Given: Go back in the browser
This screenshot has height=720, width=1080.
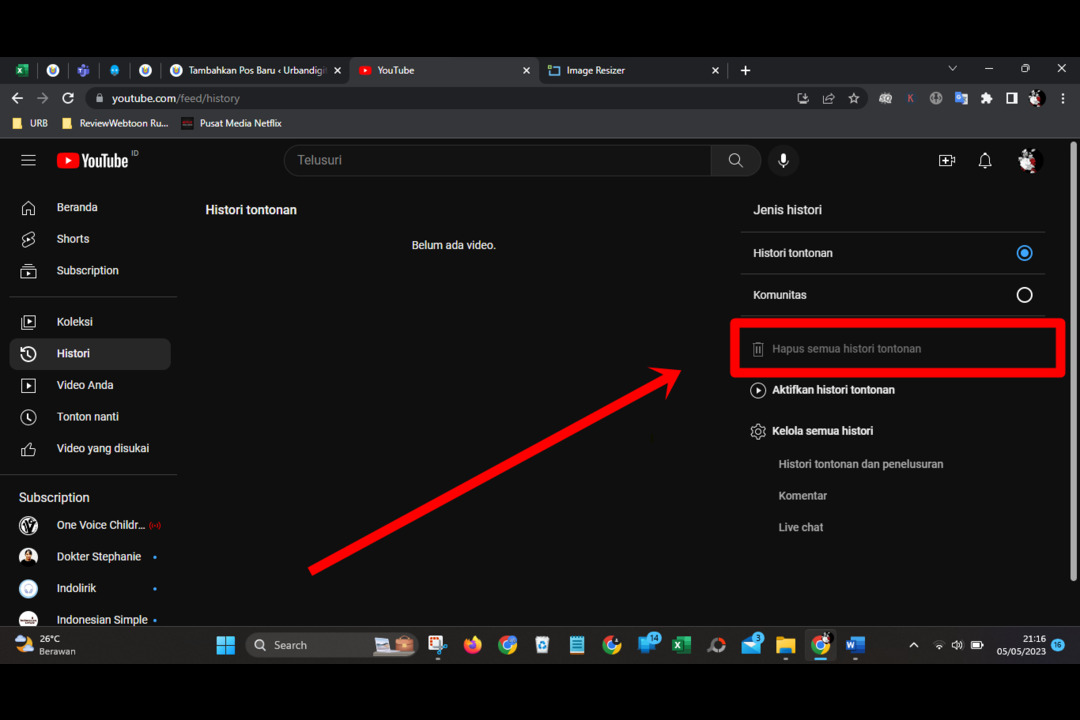Looking at the screenshot, I should (17, 99).
